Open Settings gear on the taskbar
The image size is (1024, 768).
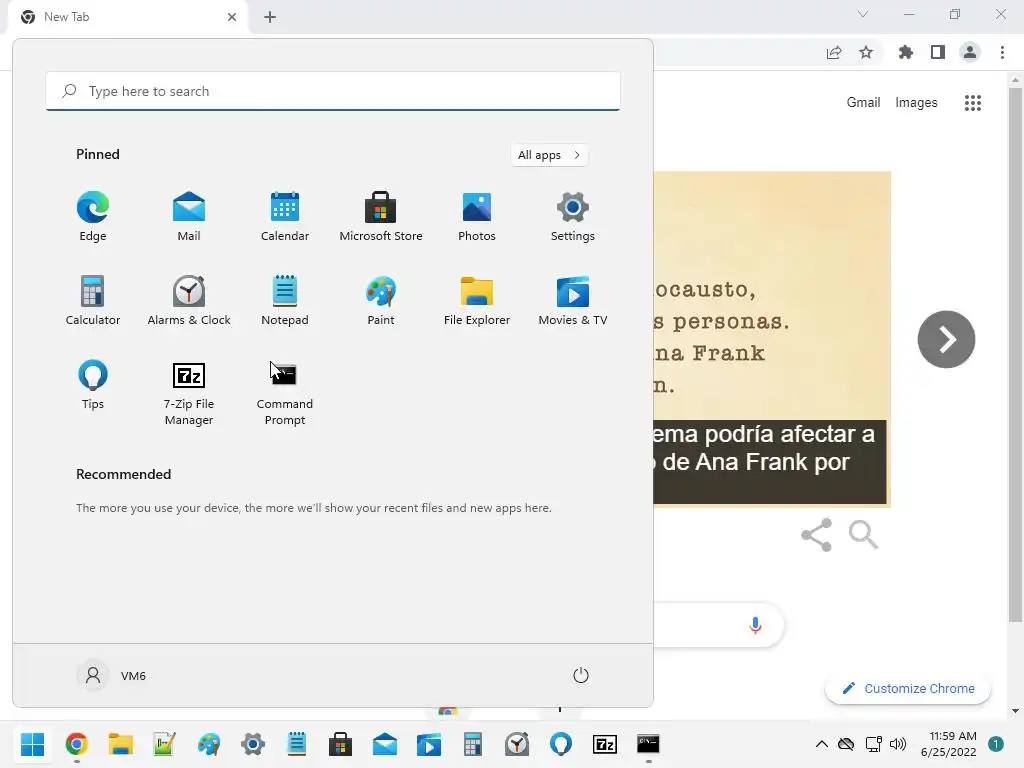coord(253,744)
